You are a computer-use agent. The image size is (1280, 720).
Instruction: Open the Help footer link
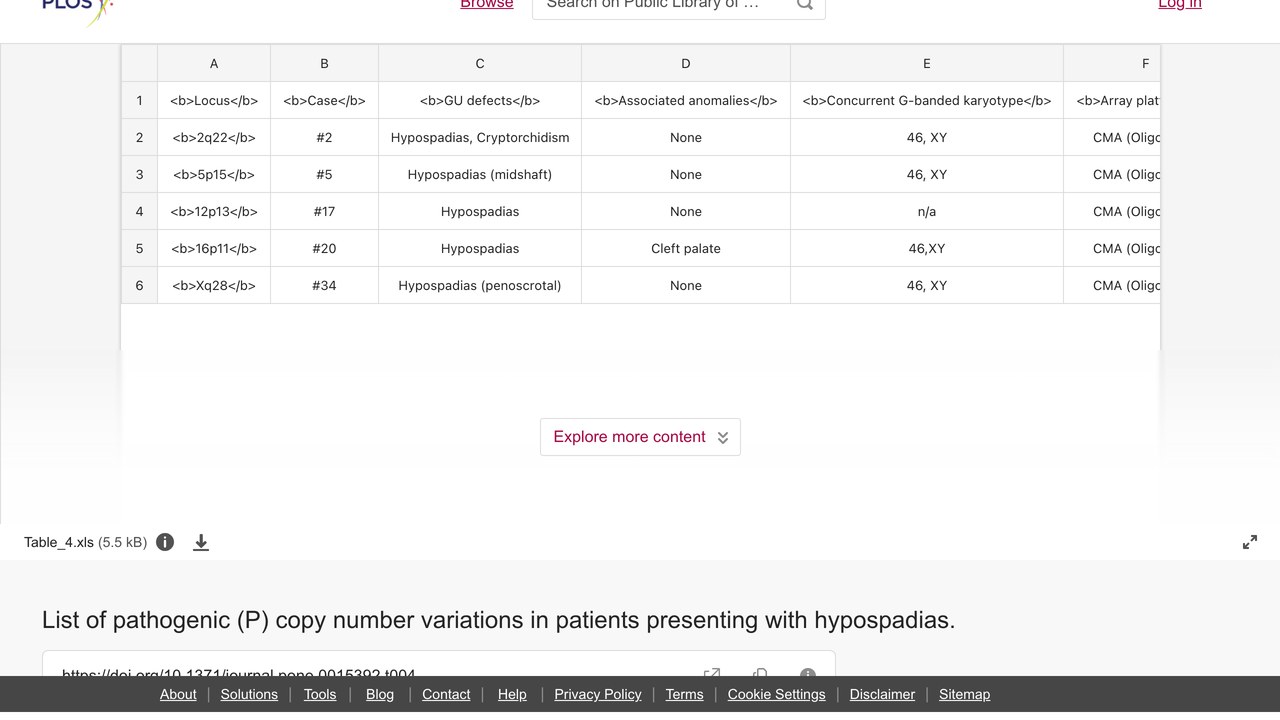pos(512,694)
